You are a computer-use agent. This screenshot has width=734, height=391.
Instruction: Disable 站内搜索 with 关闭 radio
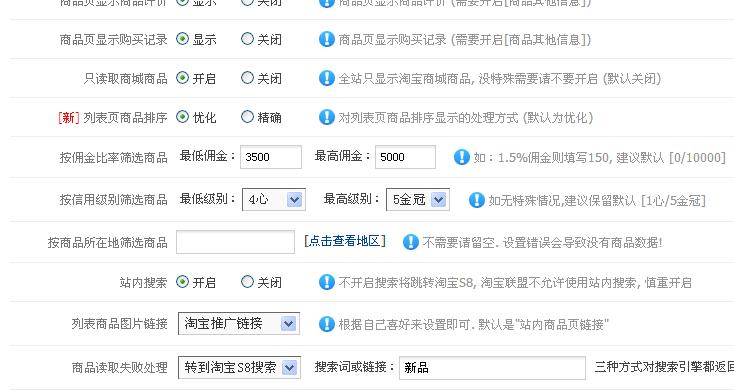pos(247,282)
